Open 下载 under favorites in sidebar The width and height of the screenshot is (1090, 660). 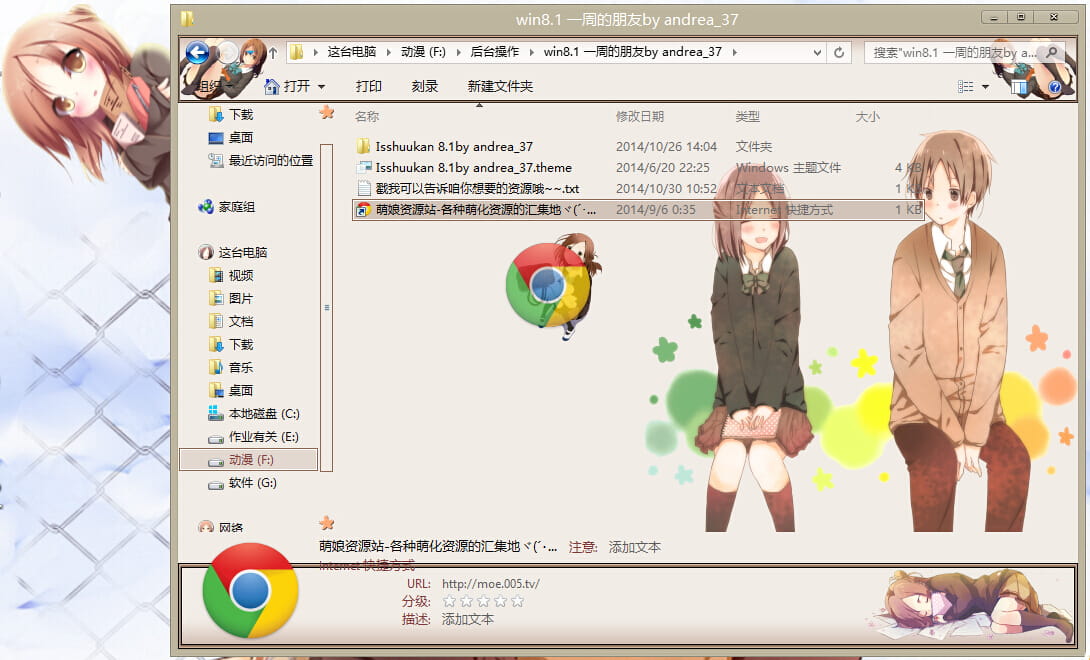coord(241,114)
